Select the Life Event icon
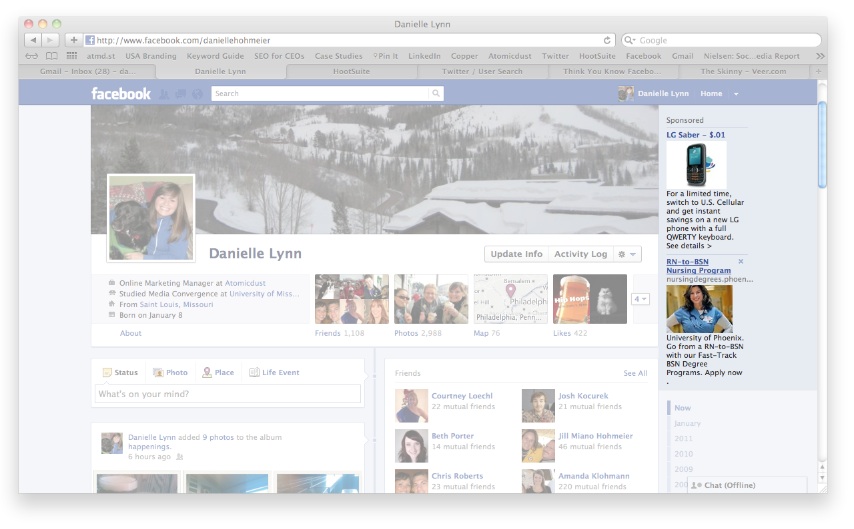The width and height of the screenshot is (854, 529). pyautogui.click(x=254, y=373)
